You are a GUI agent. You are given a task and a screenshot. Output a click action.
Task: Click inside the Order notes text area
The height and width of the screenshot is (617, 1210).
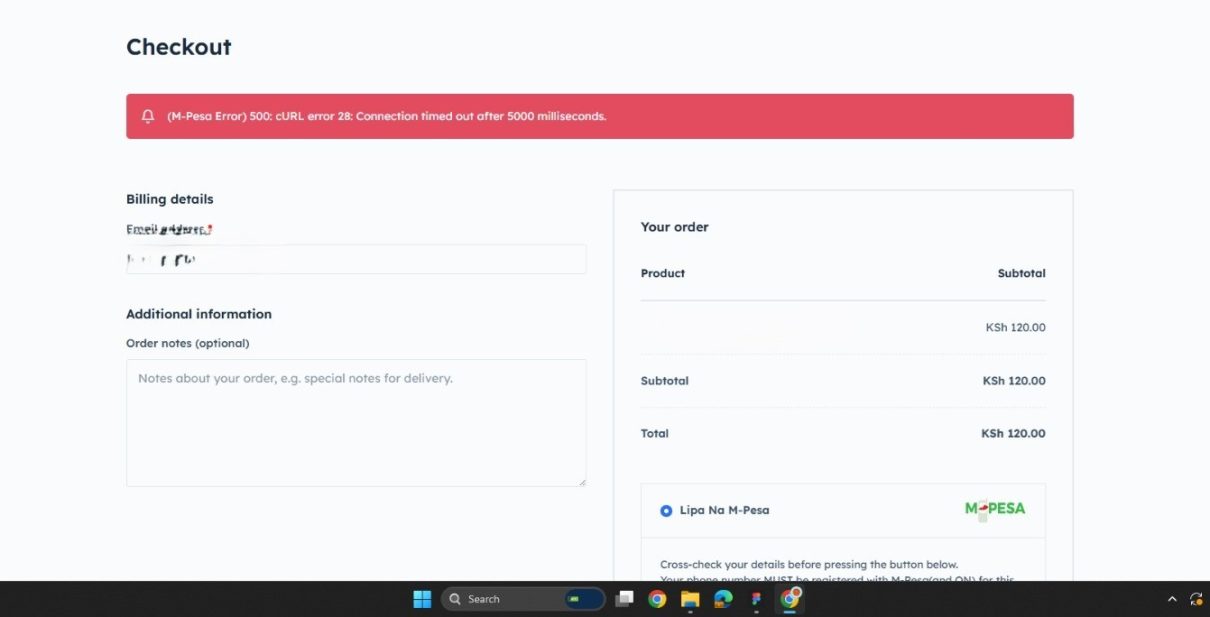356,423
